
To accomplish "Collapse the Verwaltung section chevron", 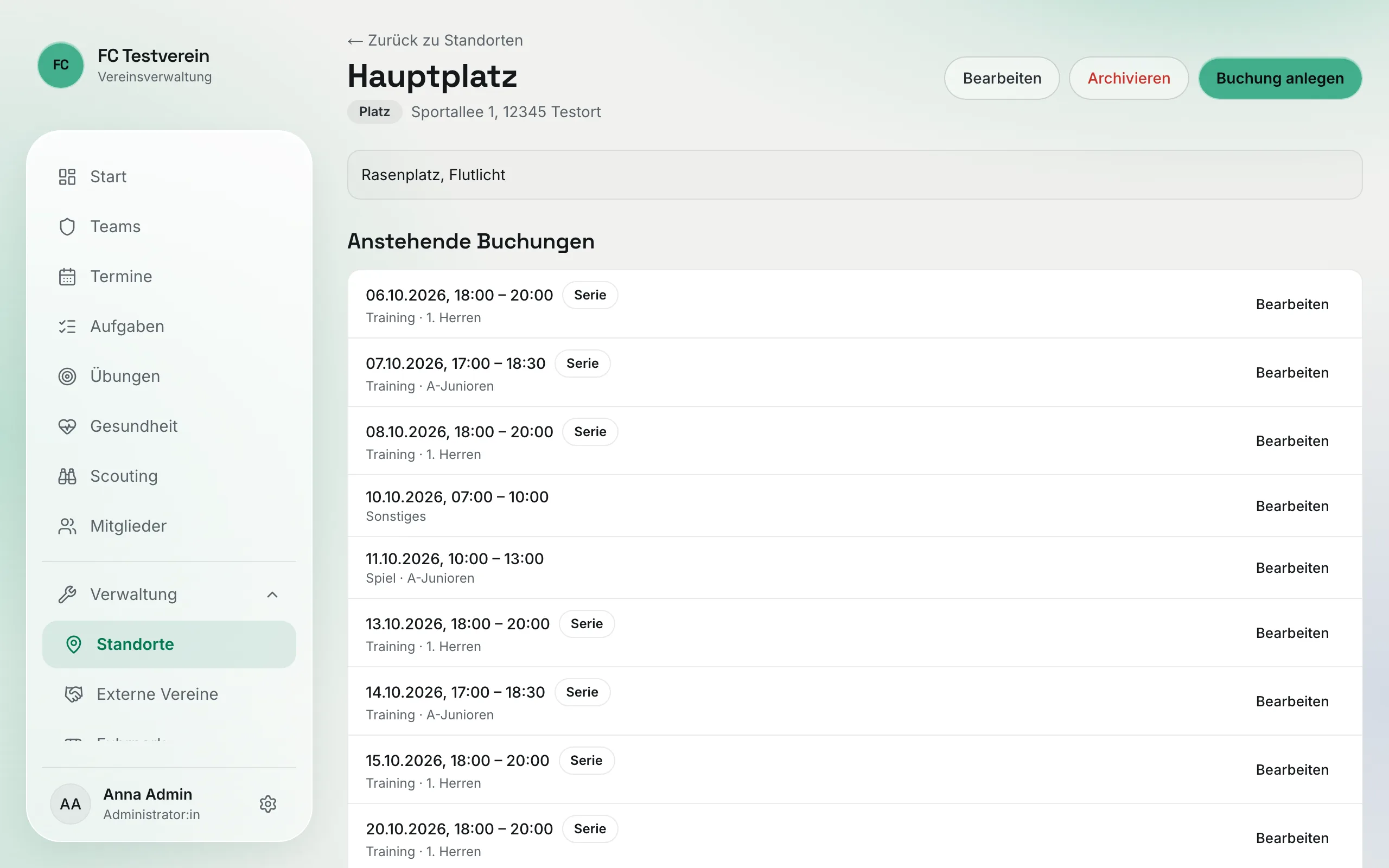I will point(272,595).
